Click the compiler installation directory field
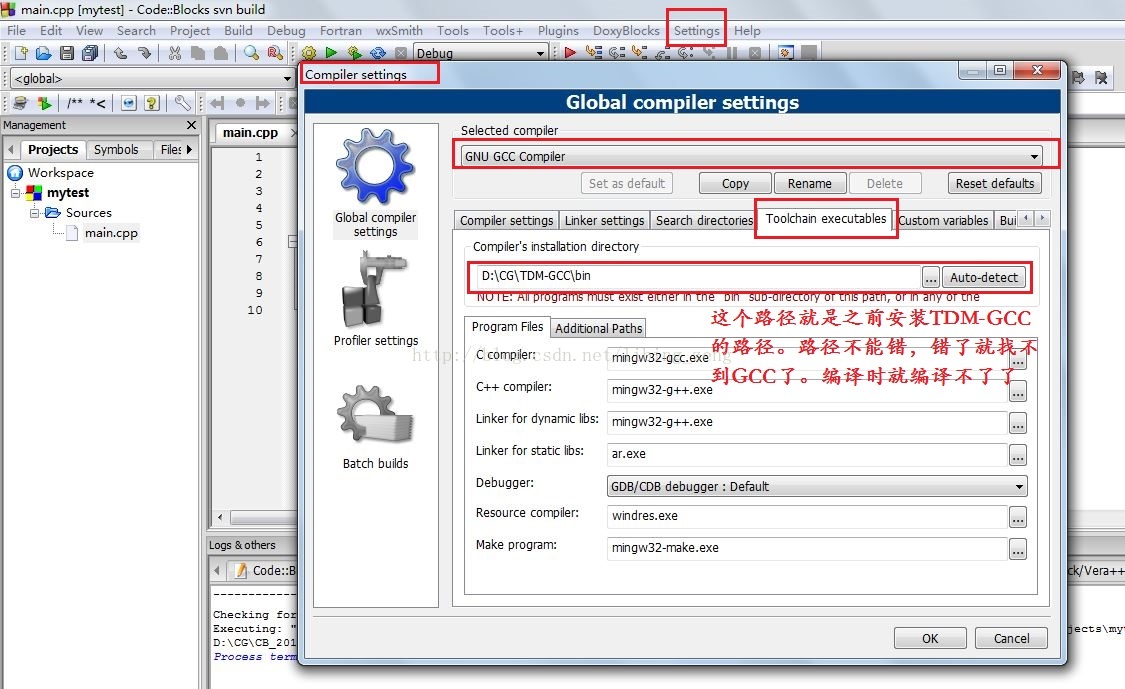 tap(699, 276)
